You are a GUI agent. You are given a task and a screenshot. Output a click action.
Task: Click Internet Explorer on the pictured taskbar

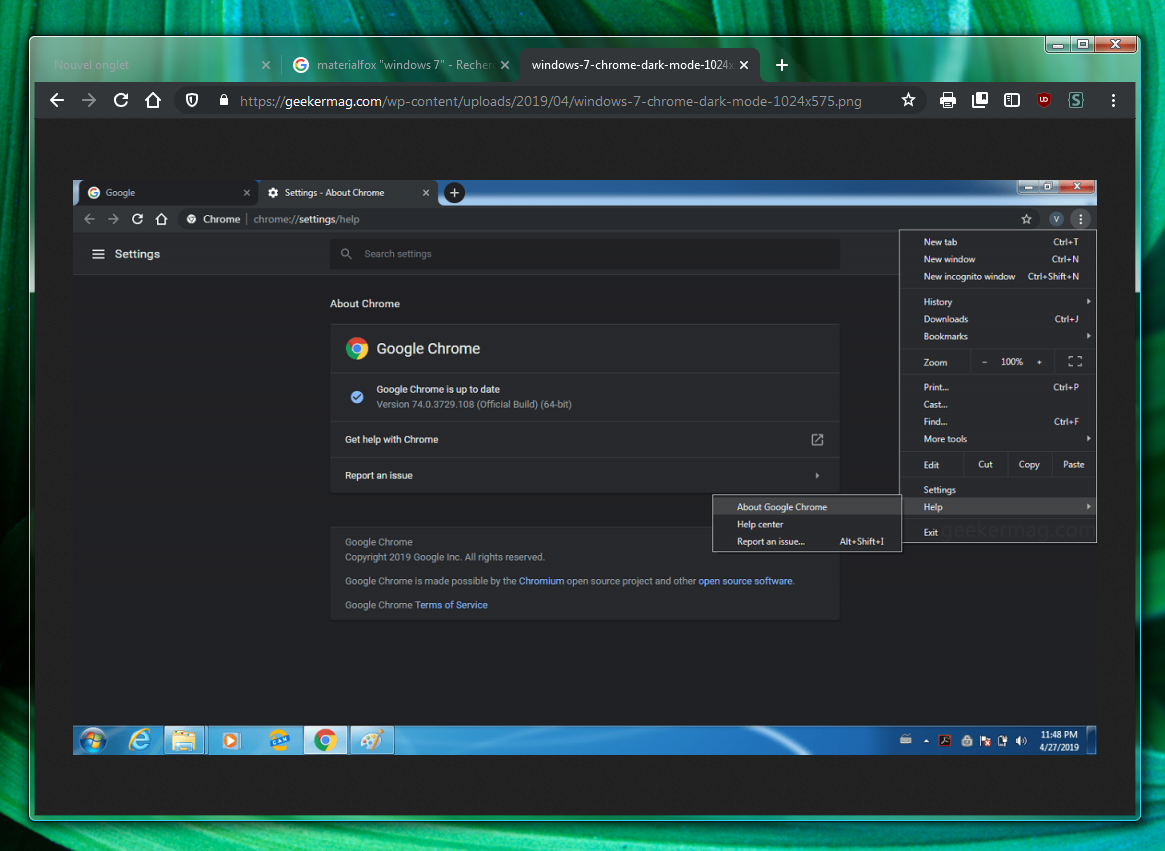coord(139,740)
